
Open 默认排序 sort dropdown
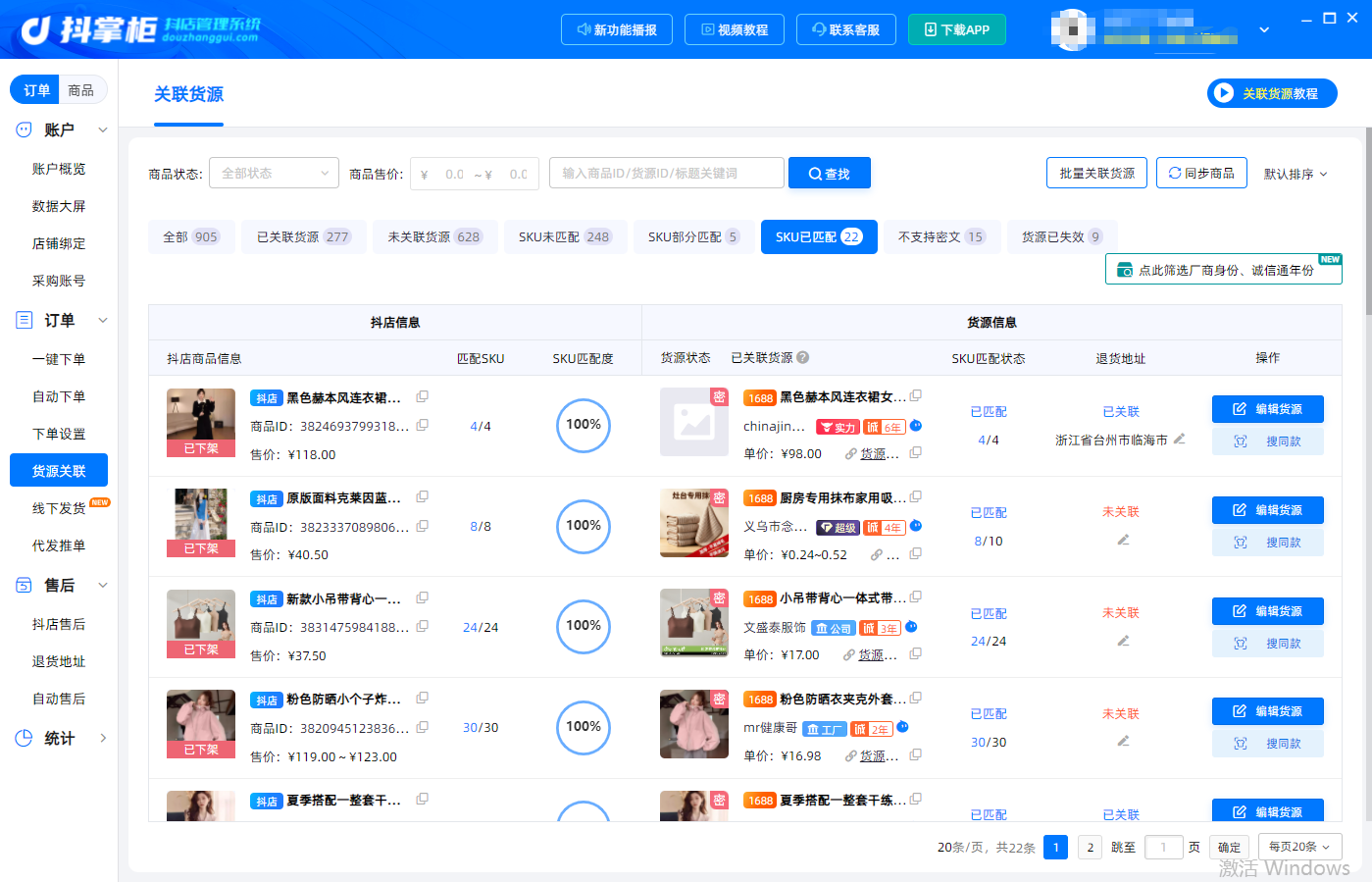click(x=1296, y=174)
